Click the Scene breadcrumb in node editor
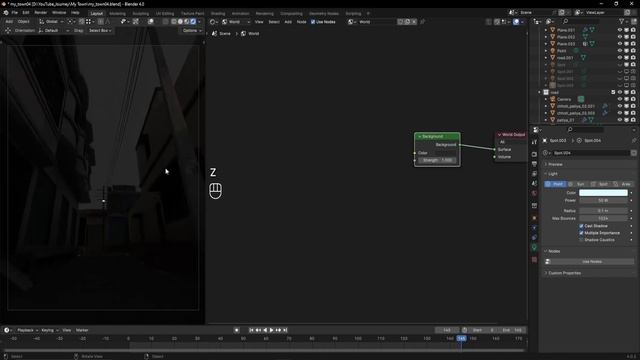640x360 pixels. (x=221, y=33)
